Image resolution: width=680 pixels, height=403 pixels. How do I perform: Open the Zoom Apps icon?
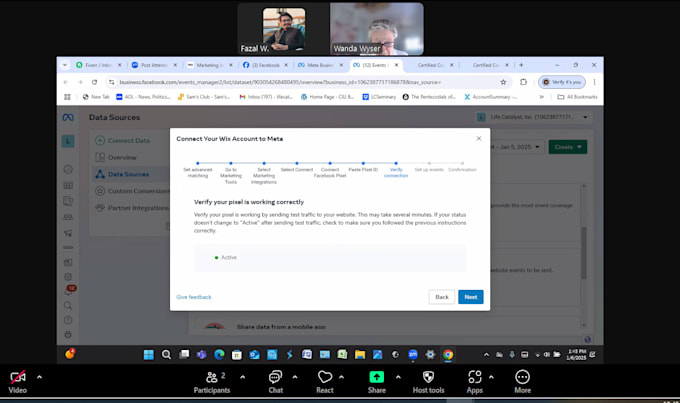point(474,377)
